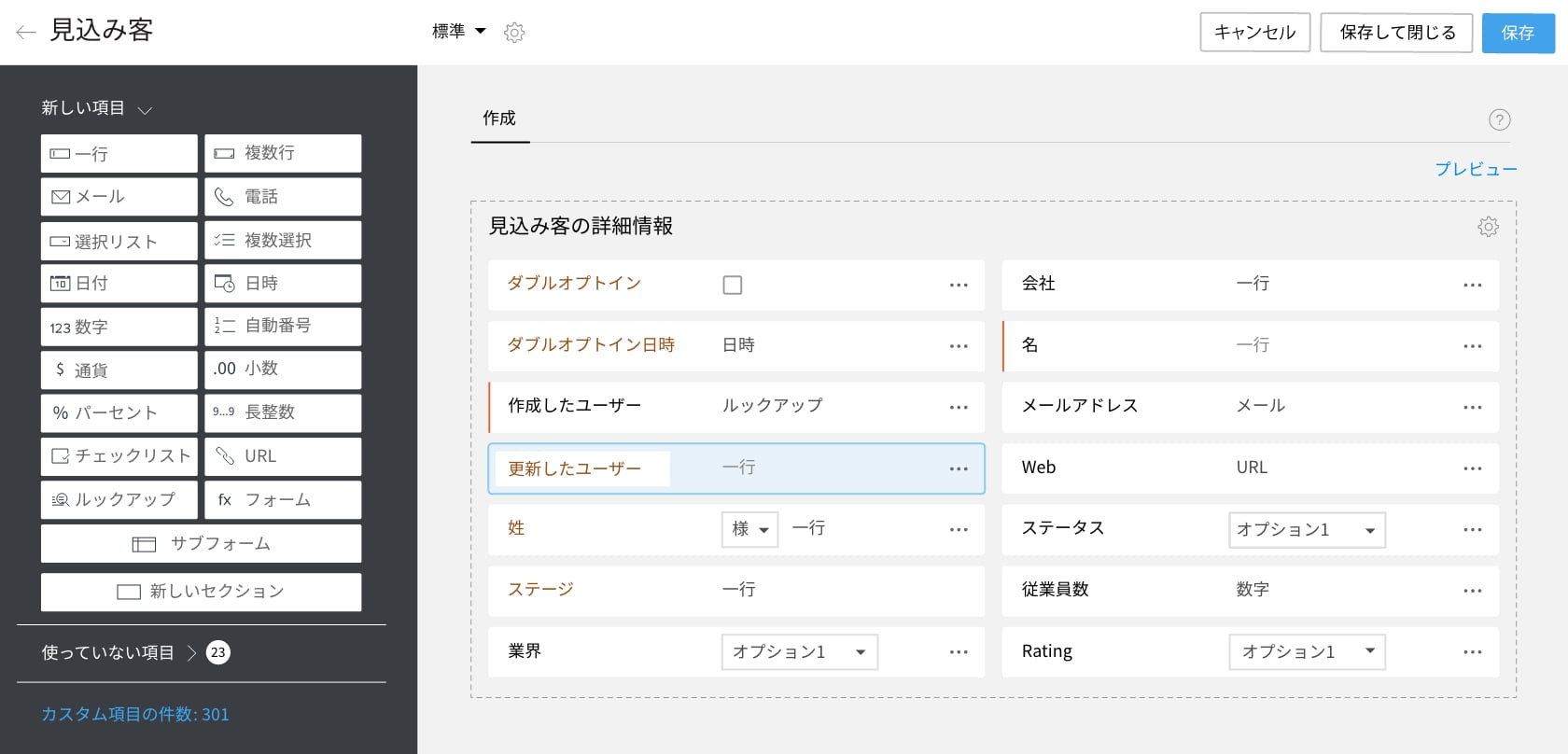Open layout settings gear beside 標準
The height and width of the screenshot is (754, 1568).
coord(514,33)
